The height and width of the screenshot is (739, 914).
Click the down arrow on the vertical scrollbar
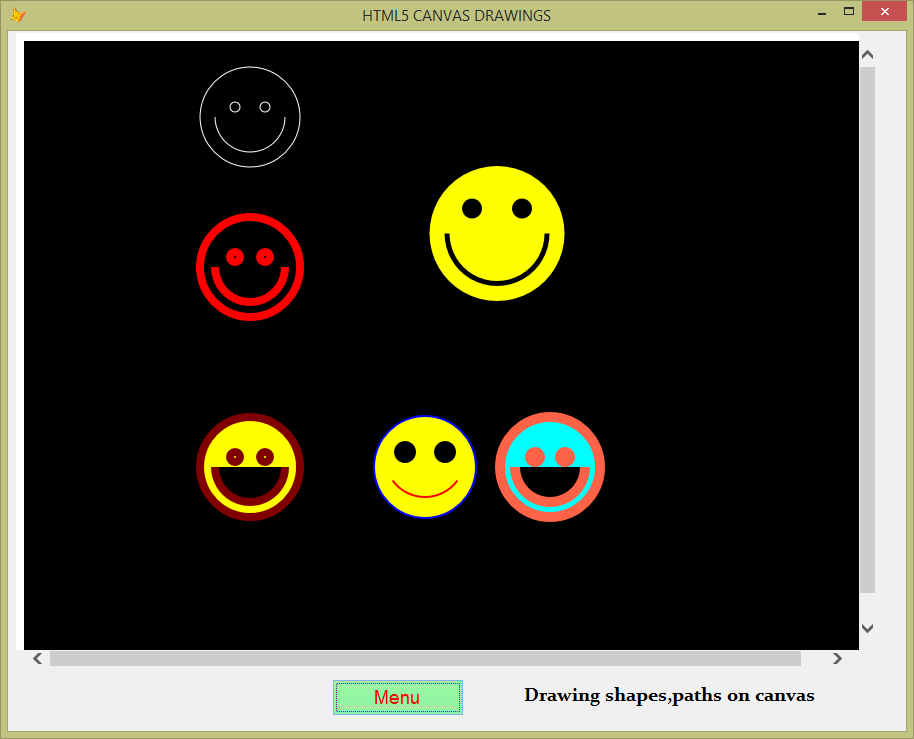[868, 628]
